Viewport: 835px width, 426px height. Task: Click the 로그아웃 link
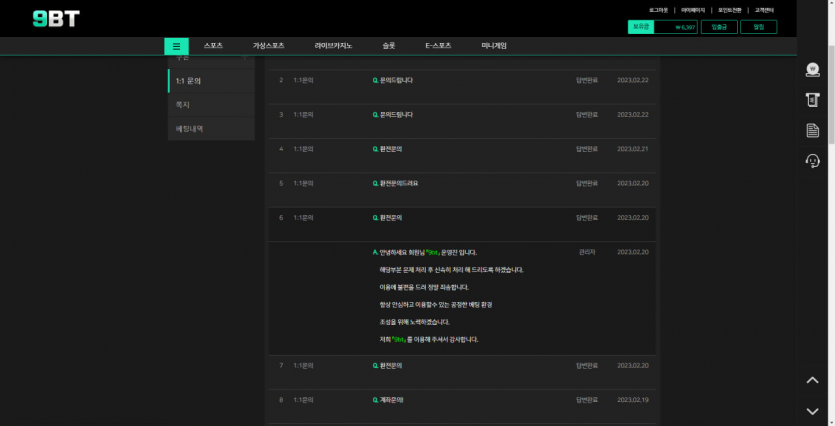[660, 10]
